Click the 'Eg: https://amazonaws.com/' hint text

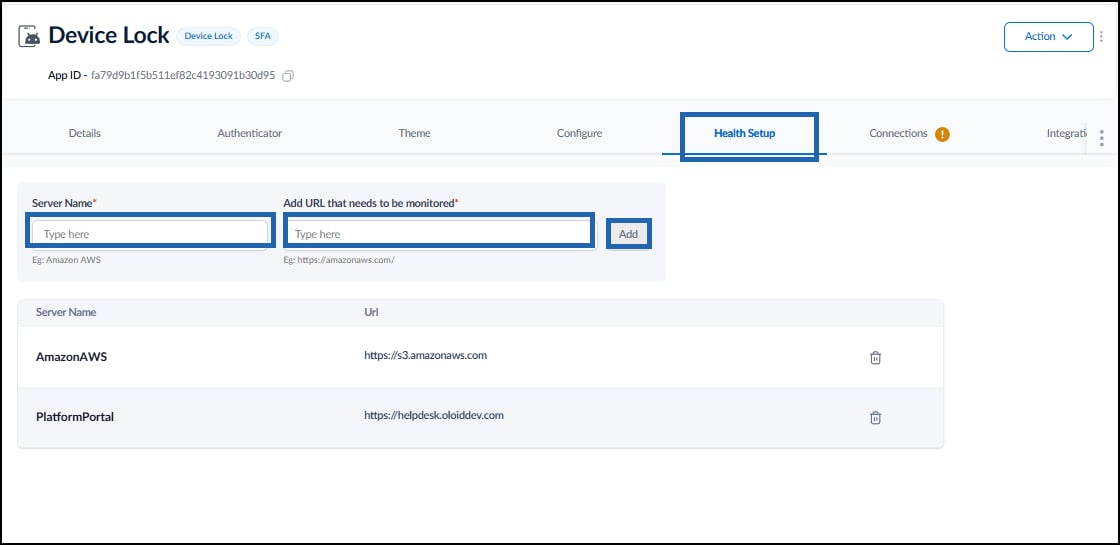point(339,260)
